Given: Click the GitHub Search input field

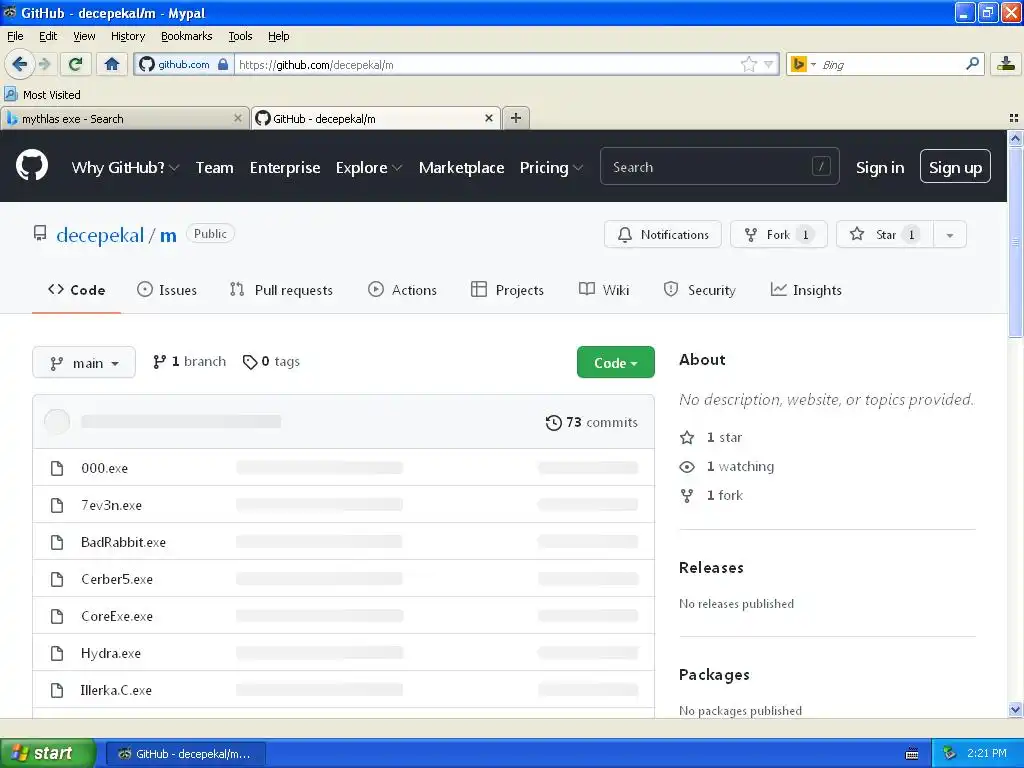Looking at the screenshot, I should tap(720, 167).
